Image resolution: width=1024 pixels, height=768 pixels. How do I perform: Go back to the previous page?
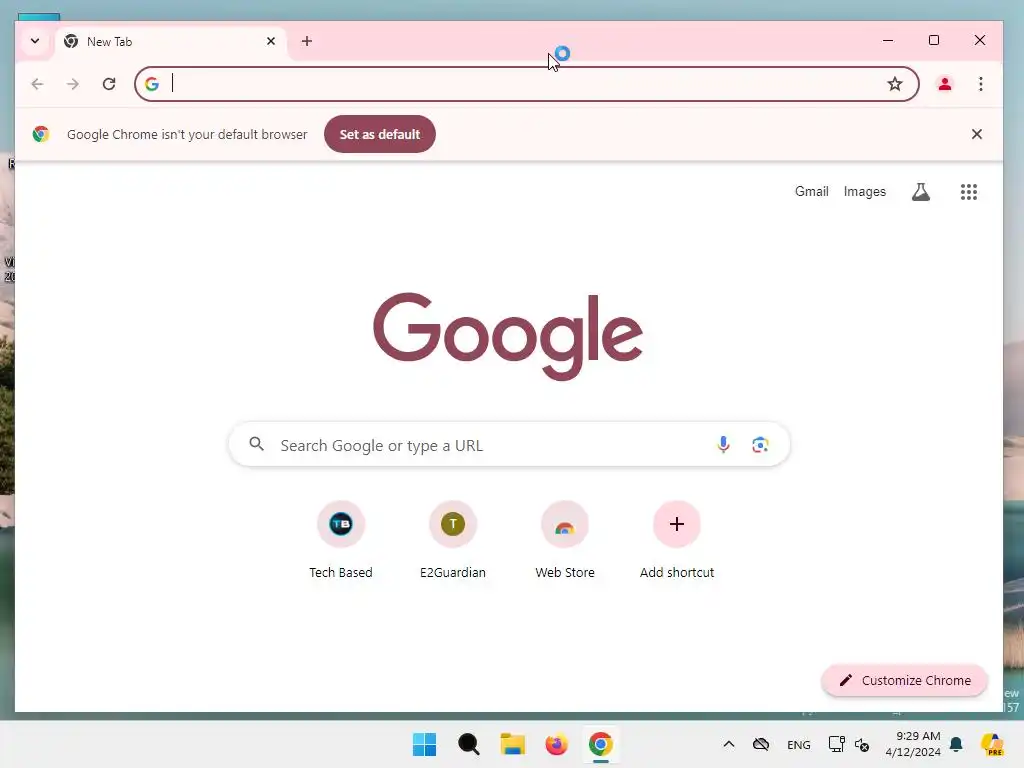[37, 84]
